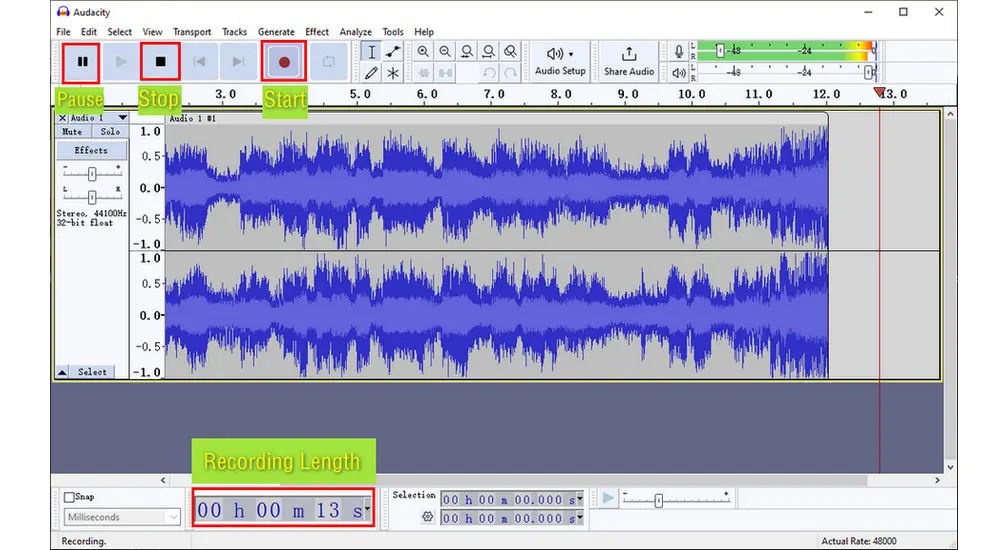Open the Tracks menu

pos(234,32)
